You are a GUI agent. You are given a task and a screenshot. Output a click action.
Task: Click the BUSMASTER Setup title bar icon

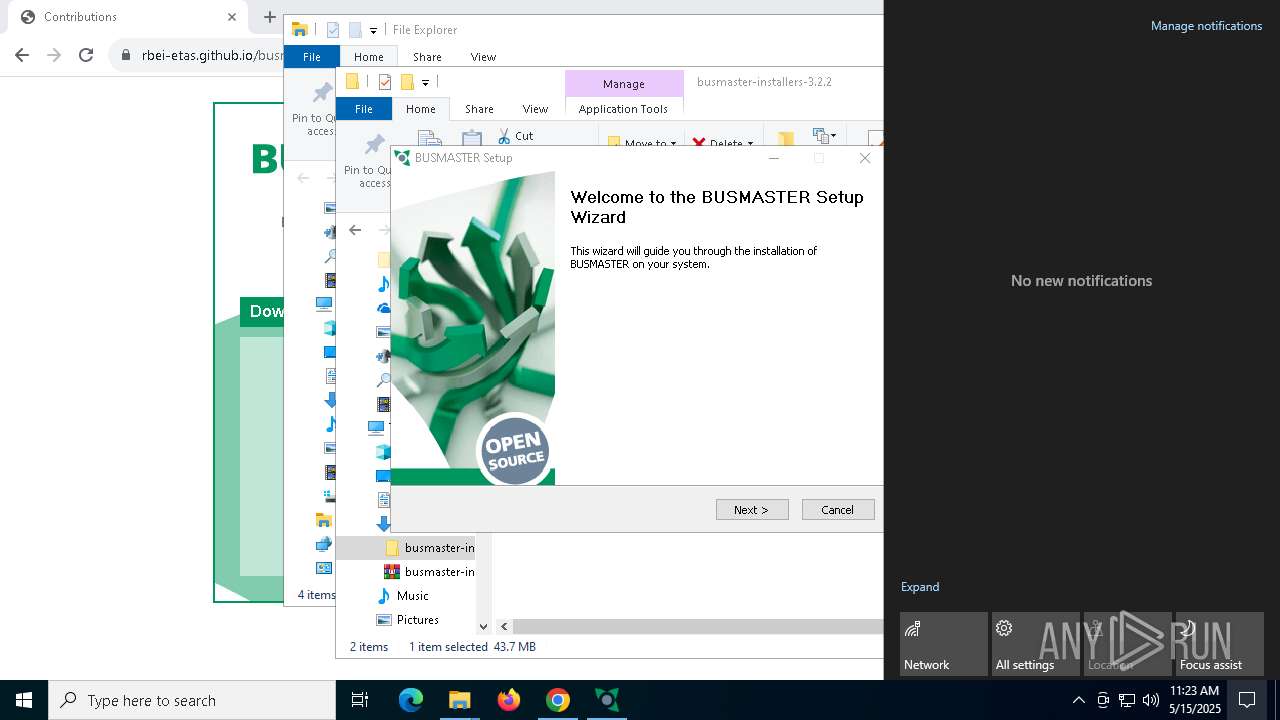tap(402, 158)
